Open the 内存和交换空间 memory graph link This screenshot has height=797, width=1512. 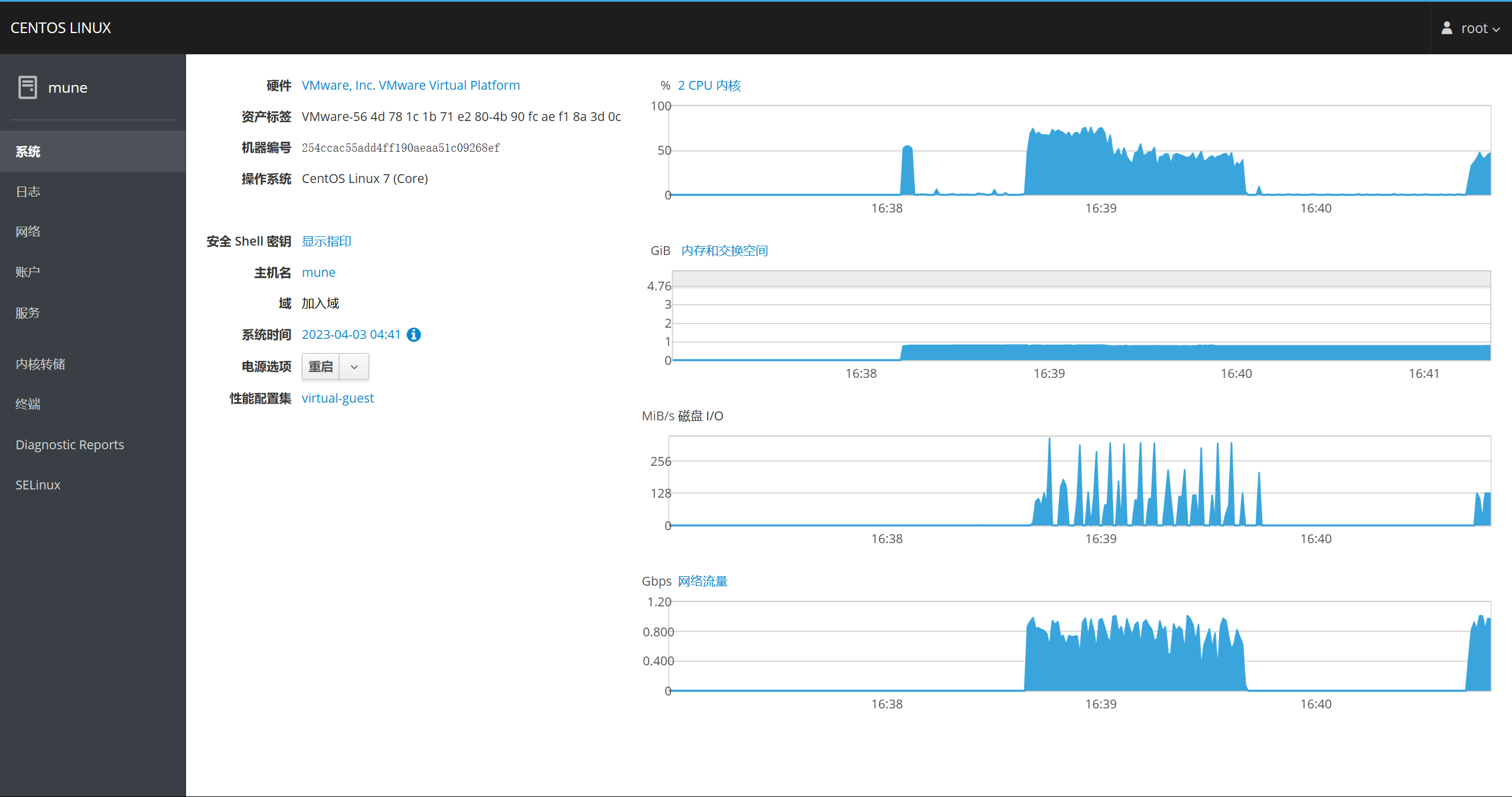725,251
